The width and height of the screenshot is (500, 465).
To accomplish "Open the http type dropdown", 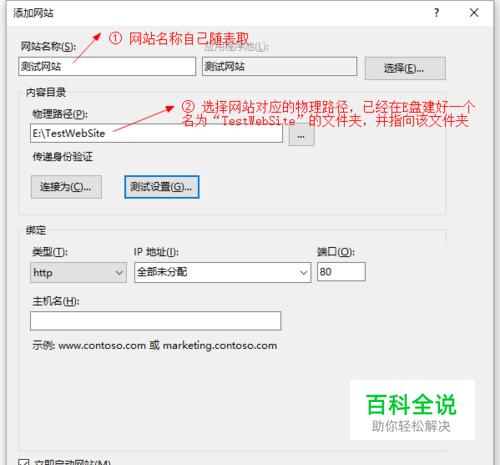I will (x=78, y=272).
